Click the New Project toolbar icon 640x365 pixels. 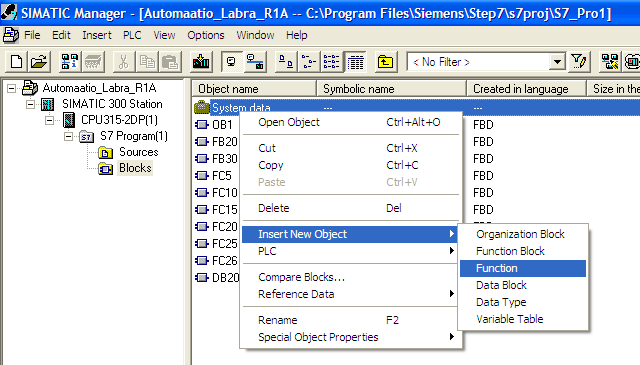point(16,62)
